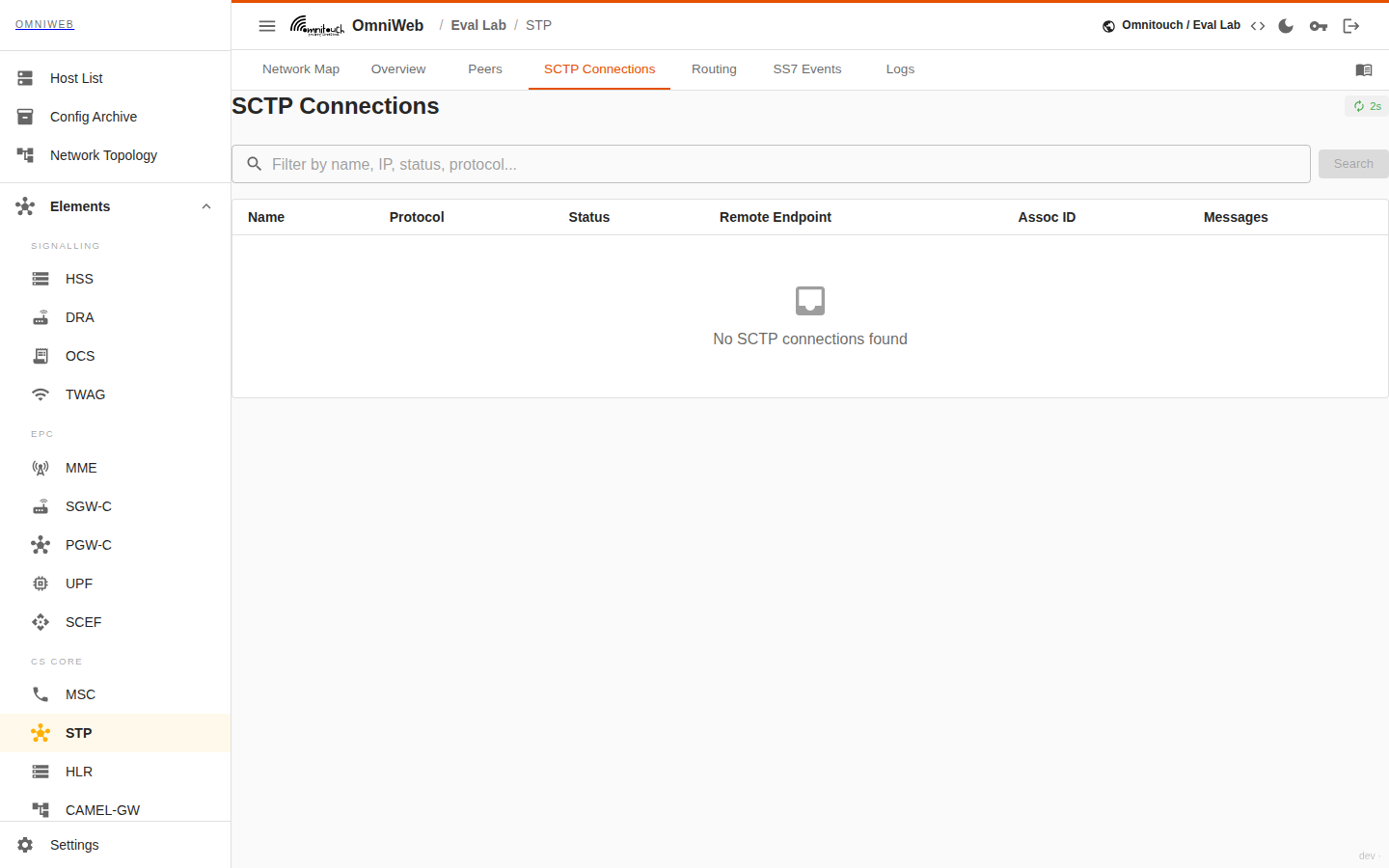Select TWAG element

(116, 394)
